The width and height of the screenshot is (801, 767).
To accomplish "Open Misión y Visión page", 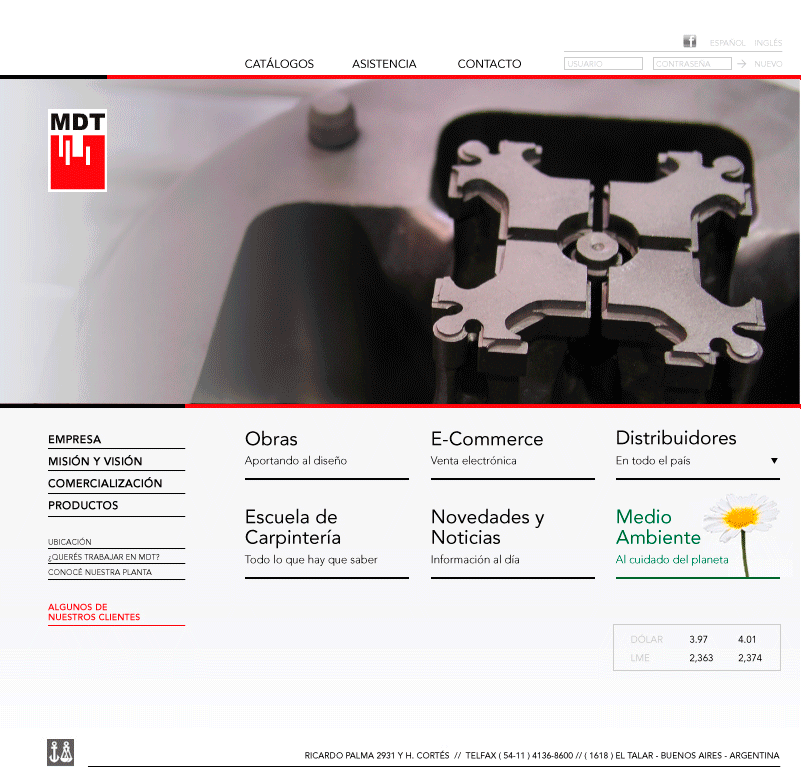I will pyautogui.click(x=95, y=461).
